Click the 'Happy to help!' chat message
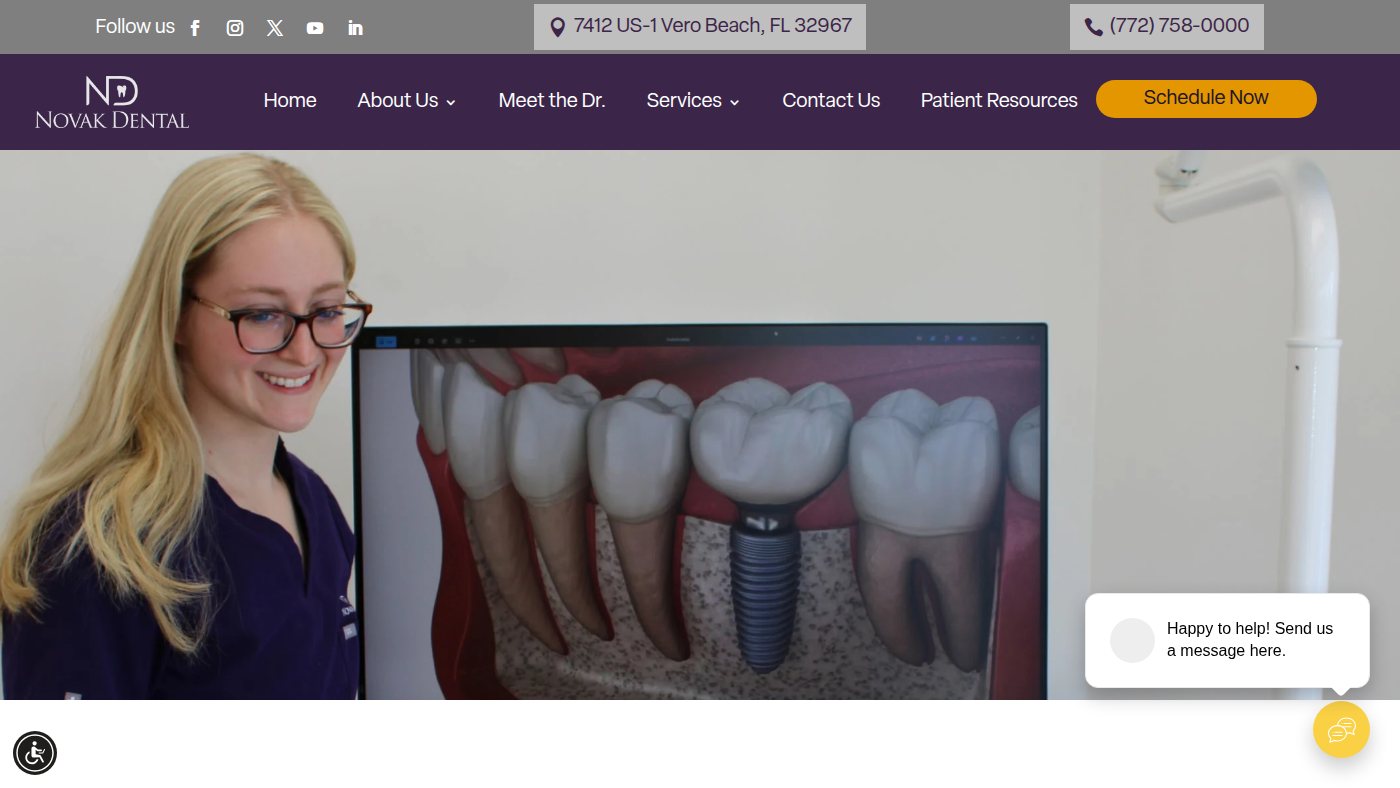Screen dimensions: 1400x788 coord(1250,640)
